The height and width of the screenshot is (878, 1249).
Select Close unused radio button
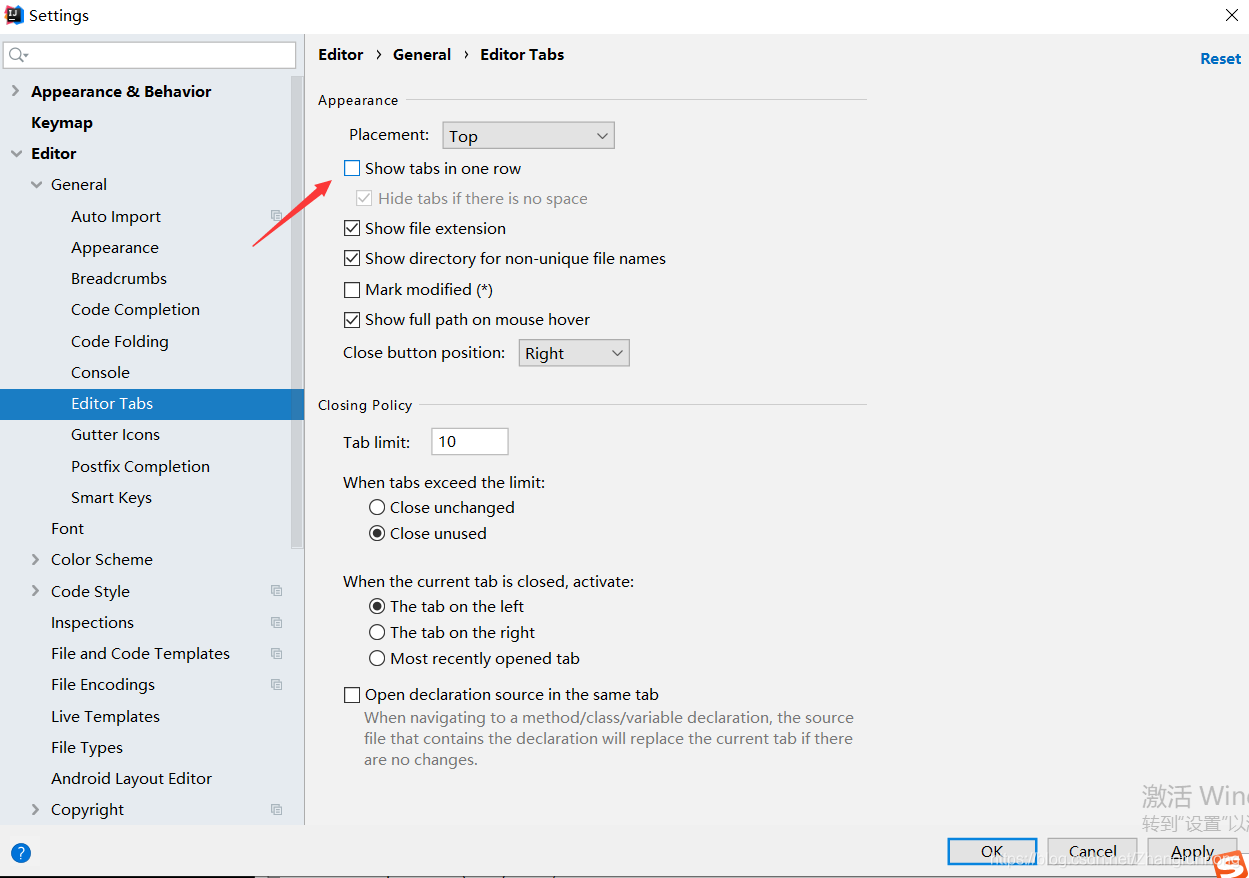tap(377, 533)
